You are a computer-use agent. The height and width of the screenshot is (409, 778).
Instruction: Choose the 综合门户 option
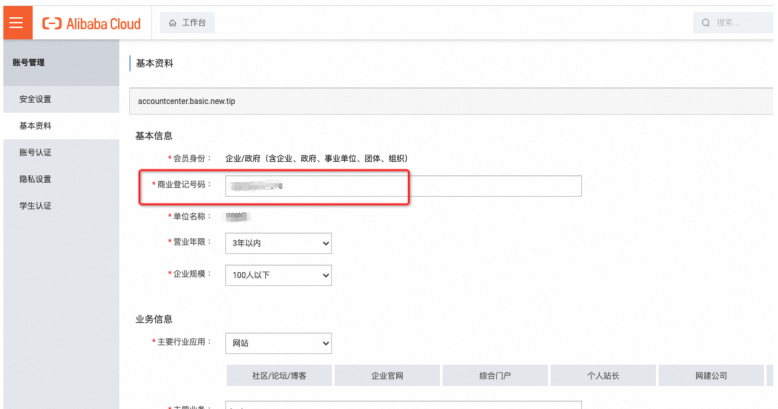click(x=495, y=376)
